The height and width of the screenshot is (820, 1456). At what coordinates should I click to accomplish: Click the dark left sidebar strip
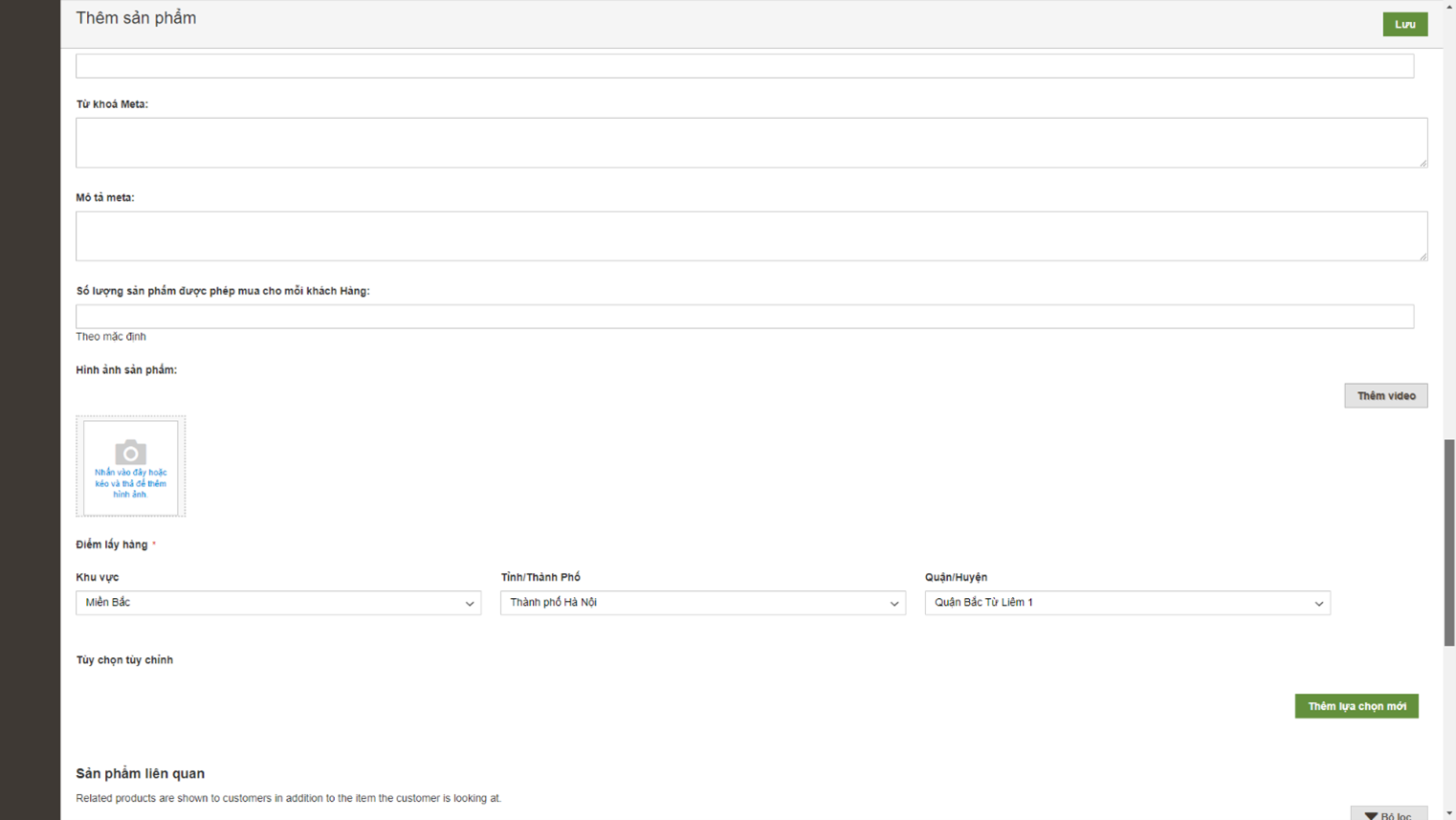[x=30, y=410]
